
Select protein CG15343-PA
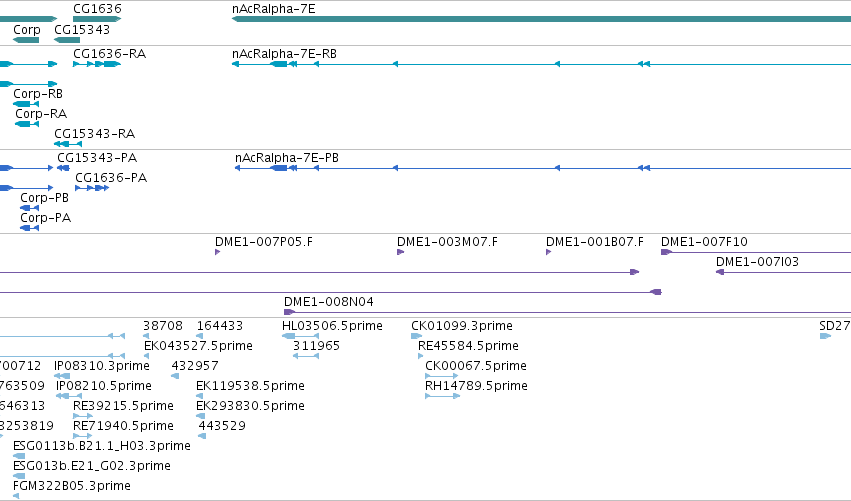pyautogui.click(x=97, y=158)
